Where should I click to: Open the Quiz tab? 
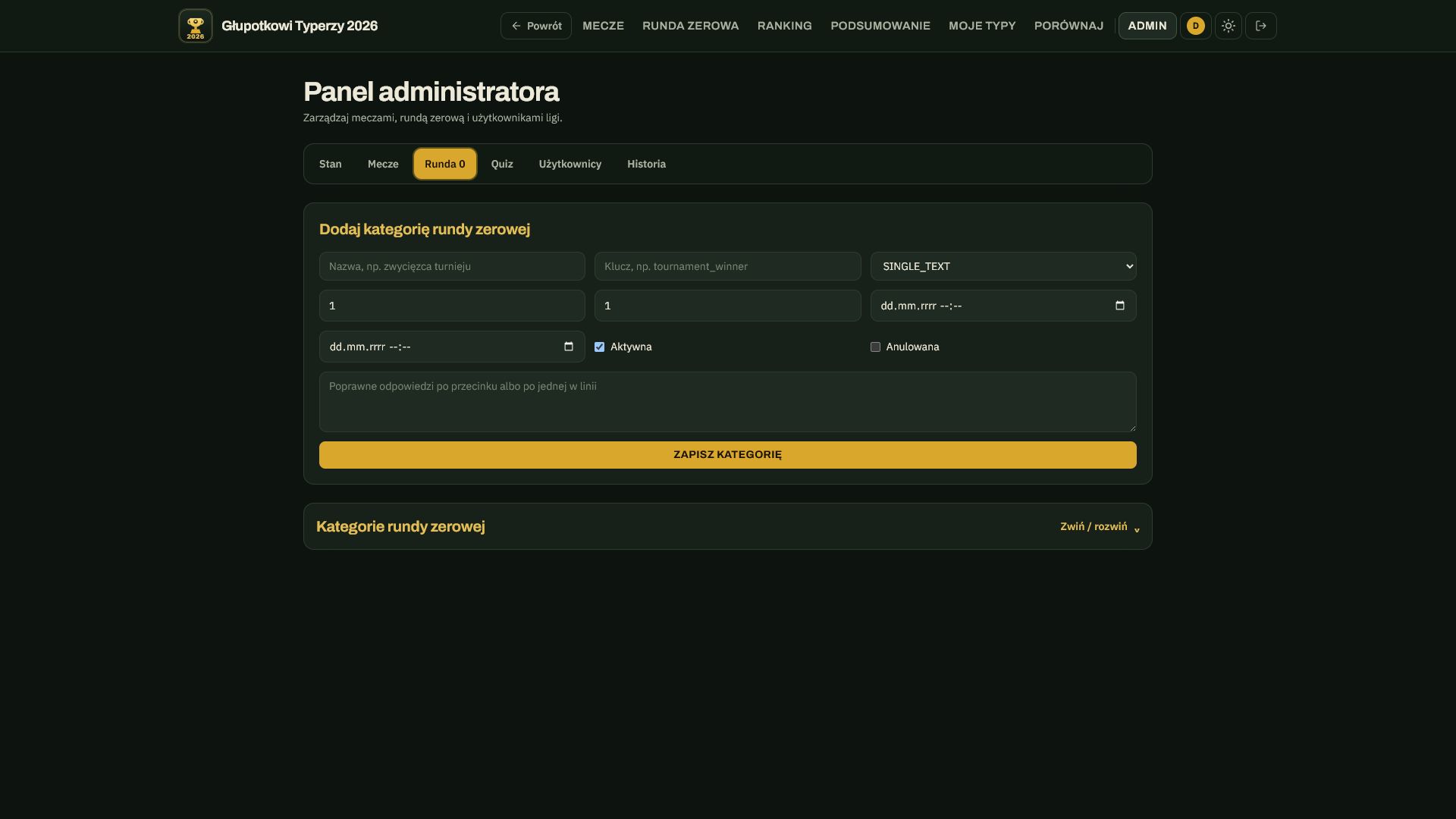pyautogui.click(x=502, y=164)
